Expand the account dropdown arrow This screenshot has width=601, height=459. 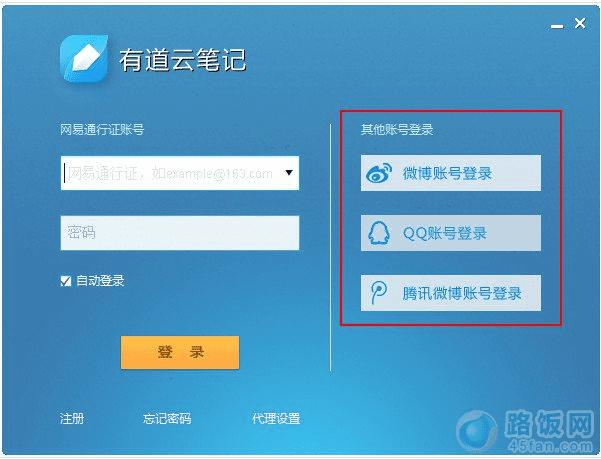pos(289,173)
